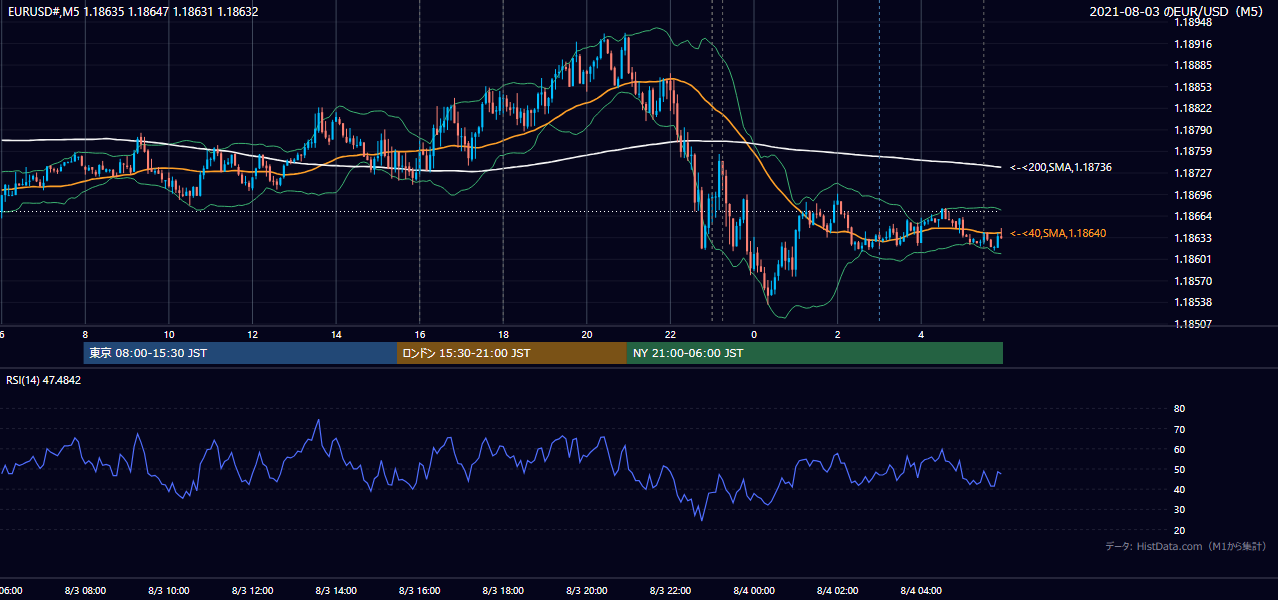The image size is (1278, 600).
Task: Select the 東京 08:00-15:30 JST session bar
Action: (x=240, y=353)
